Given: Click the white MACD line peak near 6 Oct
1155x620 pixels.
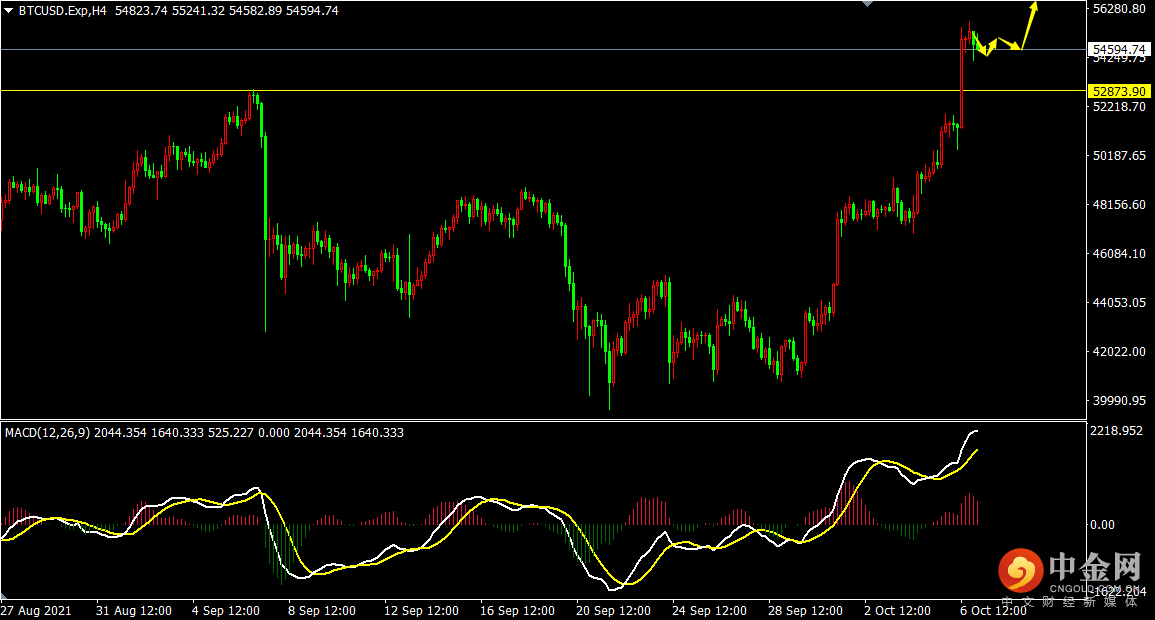Looking at the screenshot, I should tap(974, 431).
